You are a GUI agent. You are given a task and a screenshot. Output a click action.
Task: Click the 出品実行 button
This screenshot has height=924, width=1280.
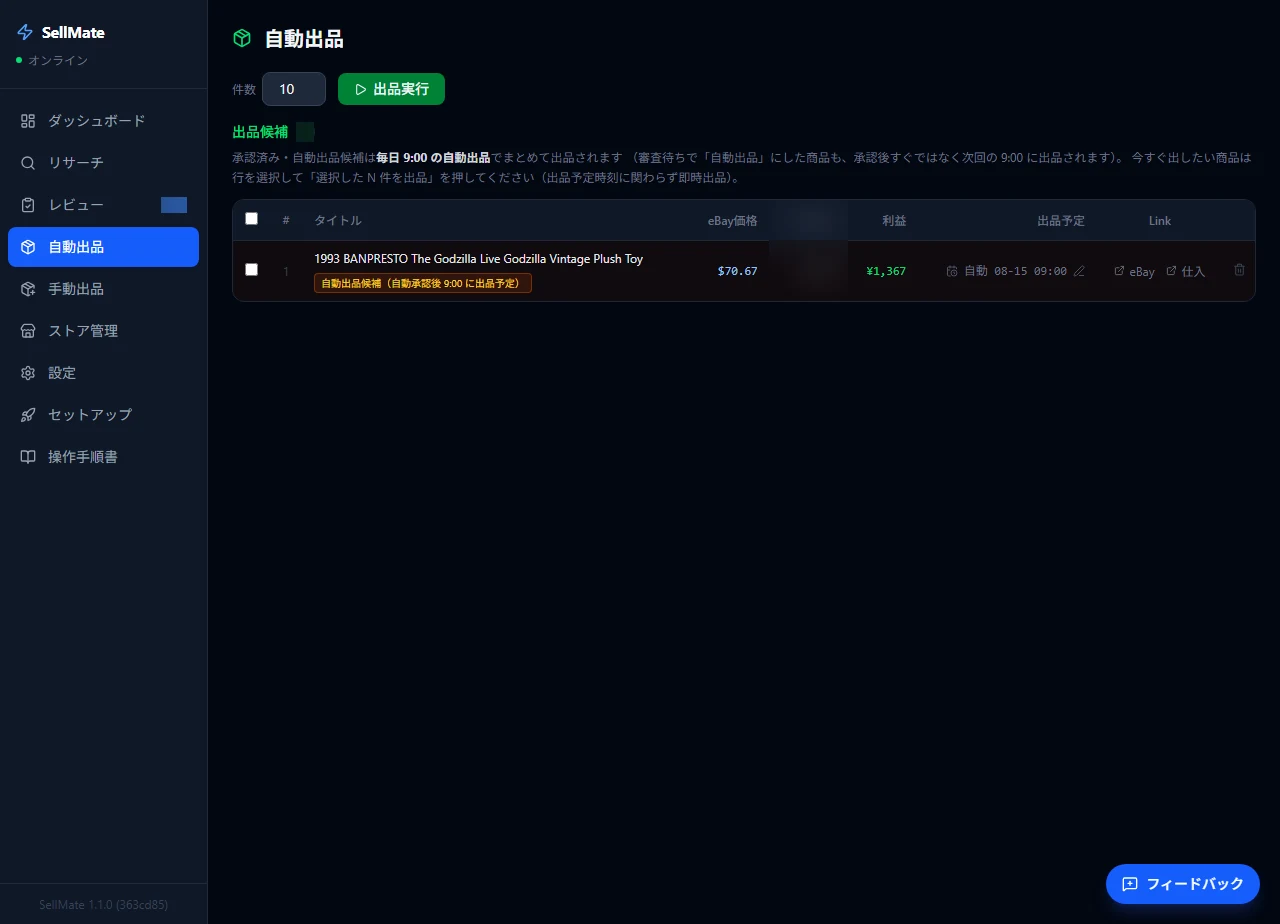(x=391, y=89)
